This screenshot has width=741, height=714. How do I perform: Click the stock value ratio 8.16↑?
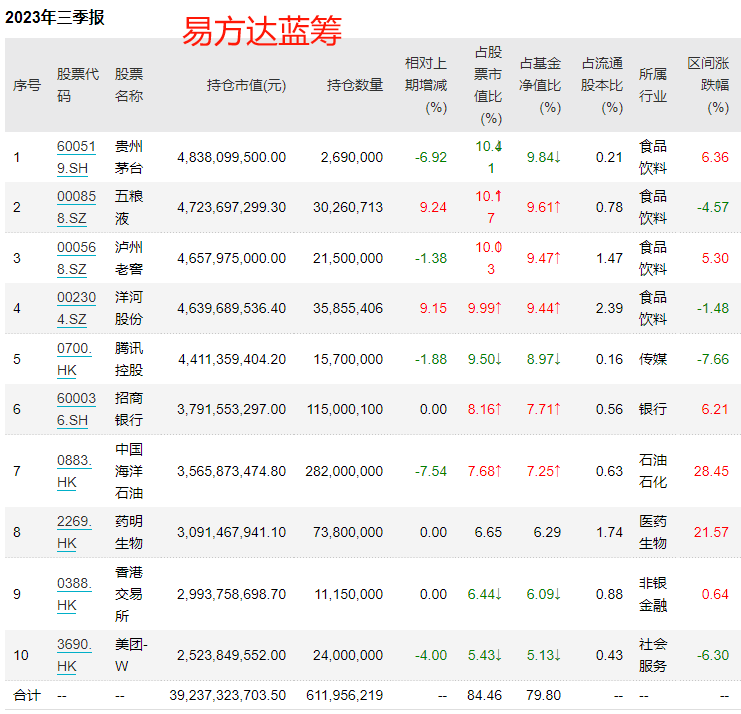[485, 409]
